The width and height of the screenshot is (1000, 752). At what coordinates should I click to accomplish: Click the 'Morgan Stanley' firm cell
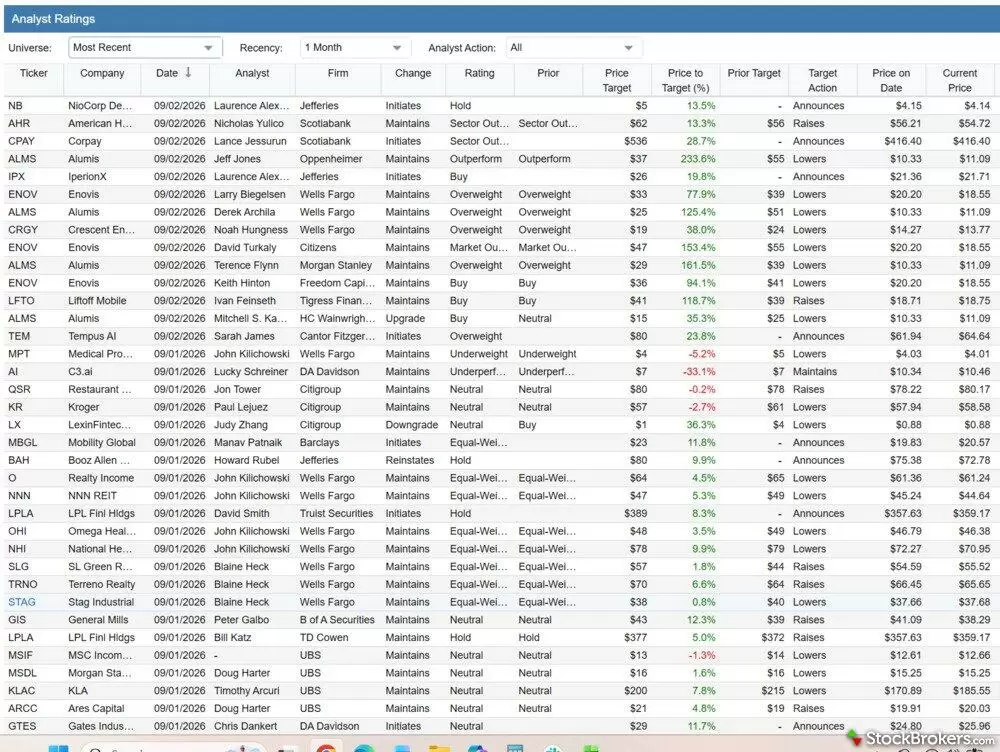tap(335, 265)
